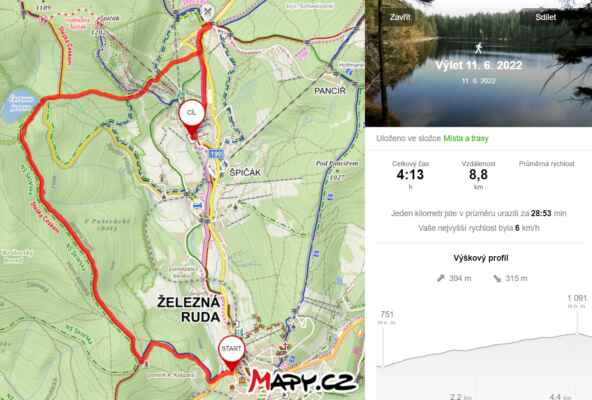Viewport: 592px width, 400px height.
Task: Share the trip using Sdílet
Action: click(546, 17)
